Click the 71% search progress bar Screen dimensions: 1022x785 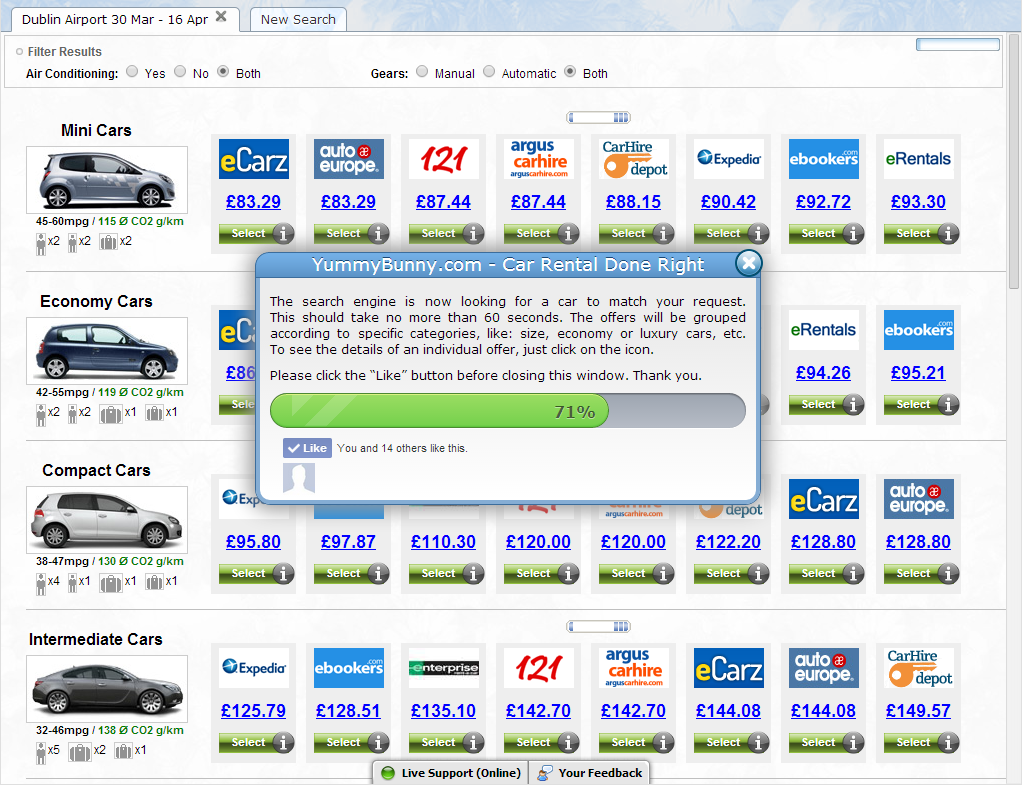coord(508,411)
